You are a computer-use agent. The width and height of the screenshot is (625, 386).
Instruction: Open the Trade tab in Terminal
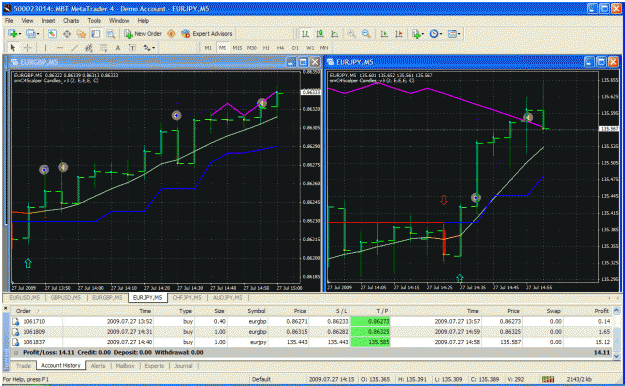(x=24, y=366)
